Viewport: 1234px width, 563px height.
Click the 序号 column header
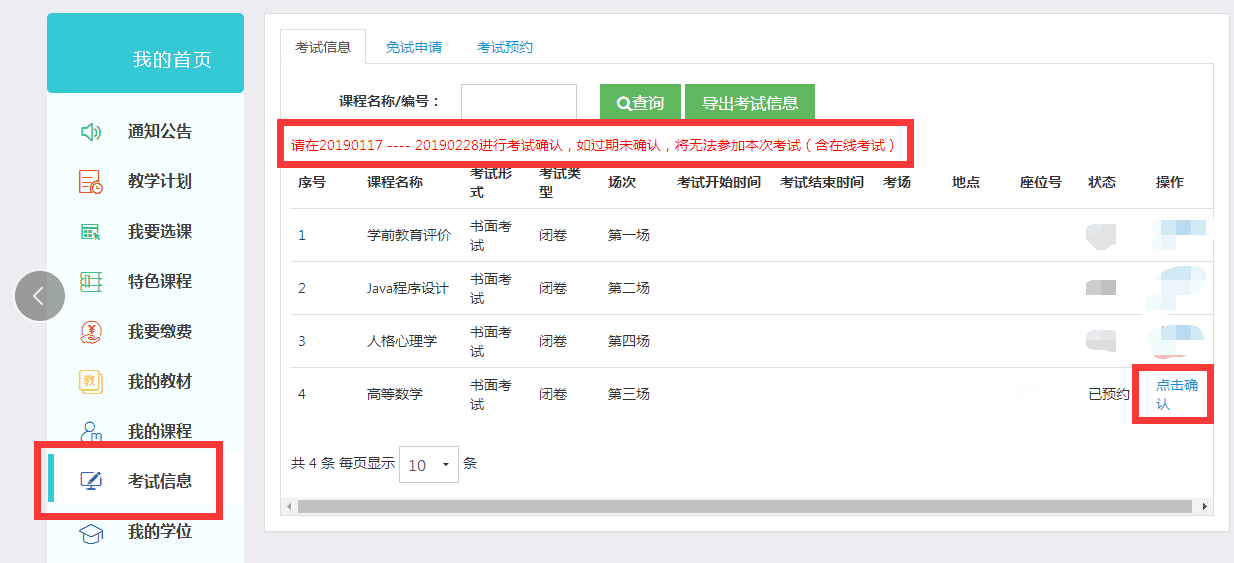[x=312, y=182]
